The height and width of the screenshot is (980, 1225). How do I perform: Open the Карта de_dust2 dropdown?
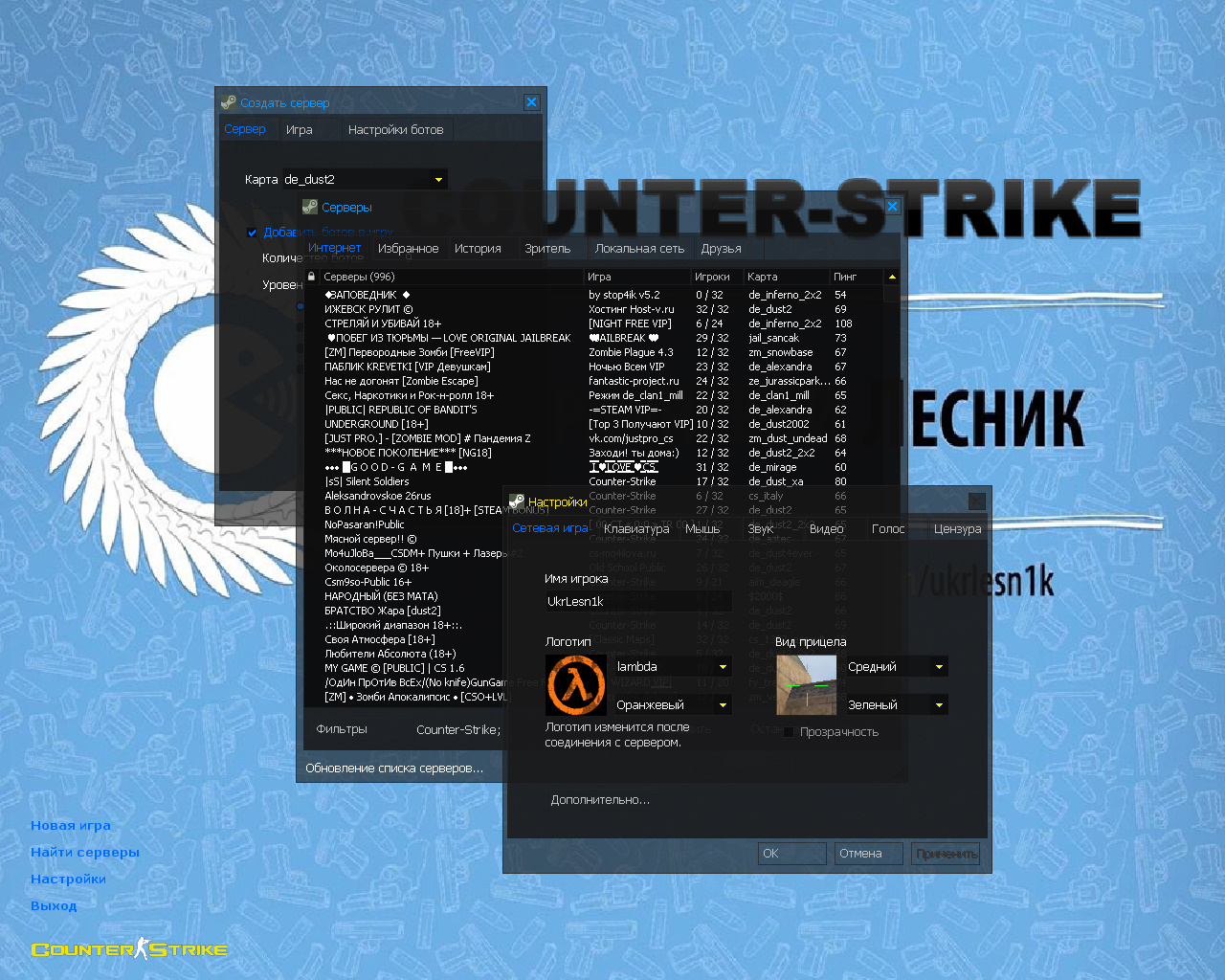pos(438,180)
